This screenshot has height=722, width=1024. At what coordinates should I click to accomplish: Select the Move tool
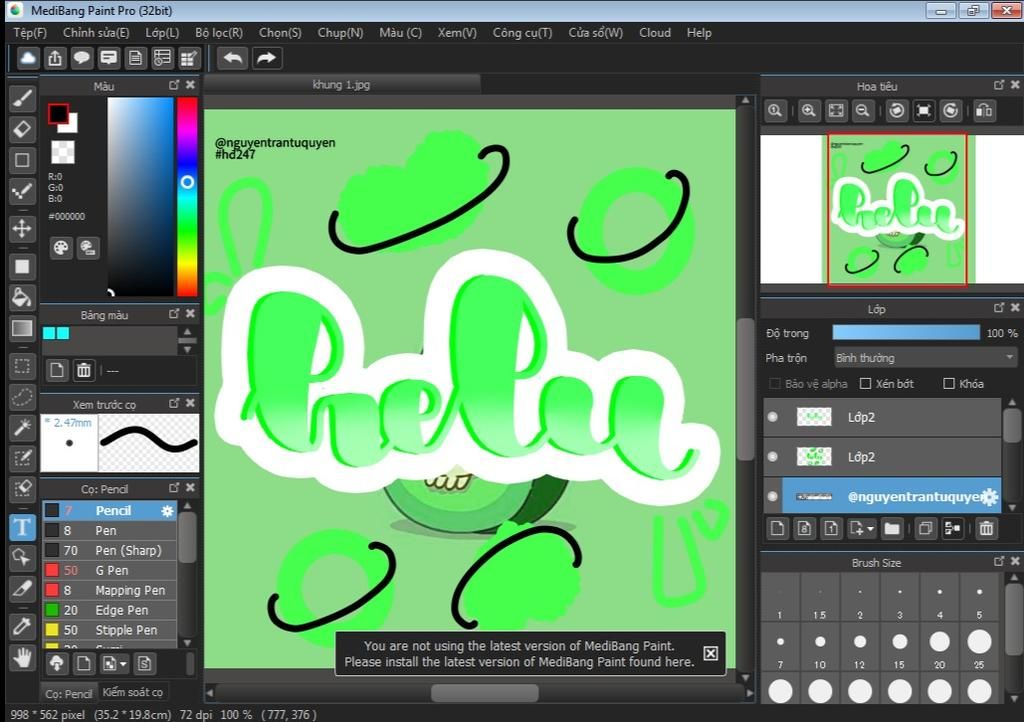[x=22, y=228]
